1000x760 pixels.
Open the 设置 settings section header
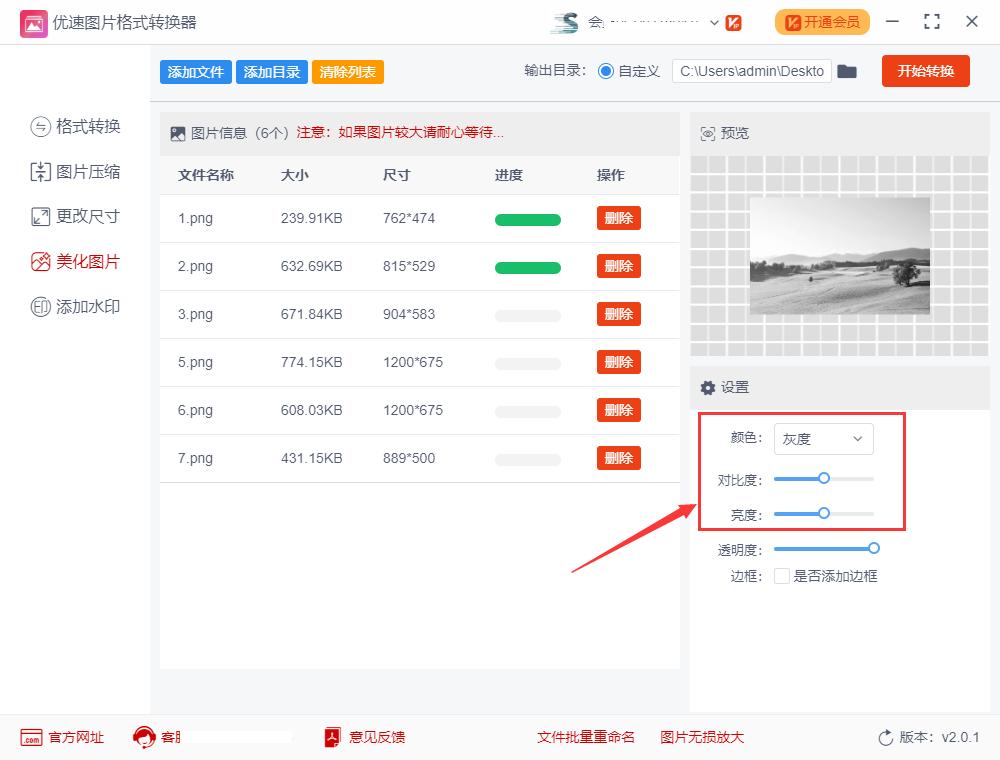(727, 388)
